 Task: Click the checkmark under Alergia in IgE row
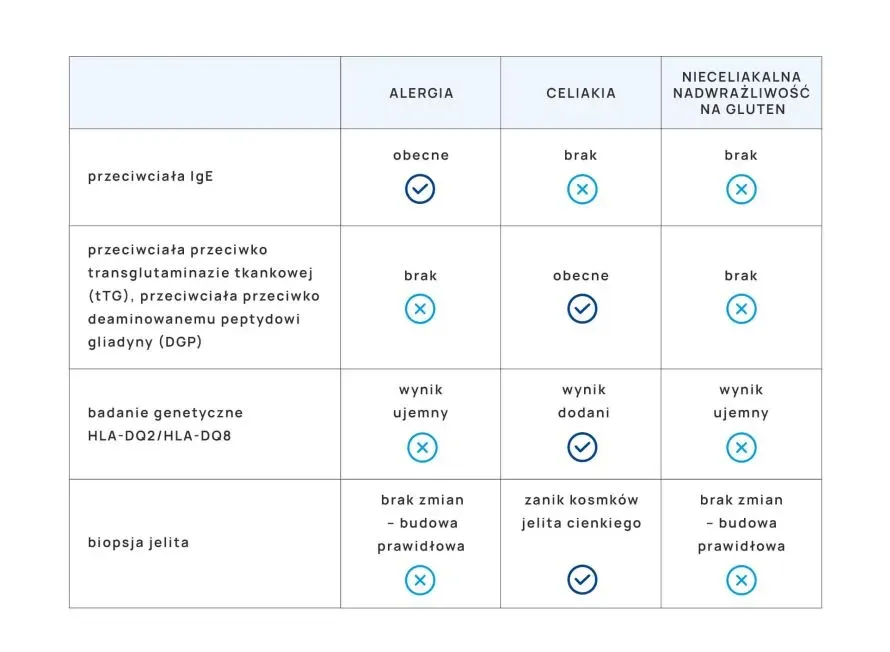pos(420,189)
